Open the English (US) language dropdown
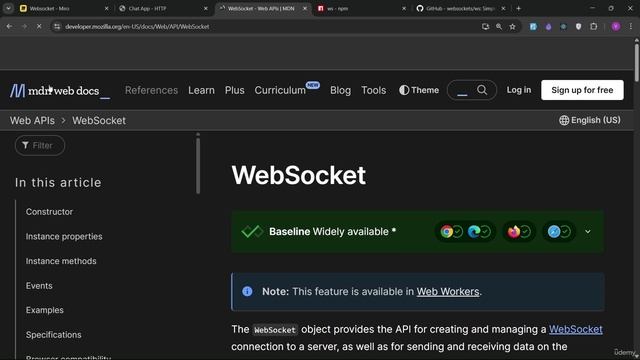 590,120
